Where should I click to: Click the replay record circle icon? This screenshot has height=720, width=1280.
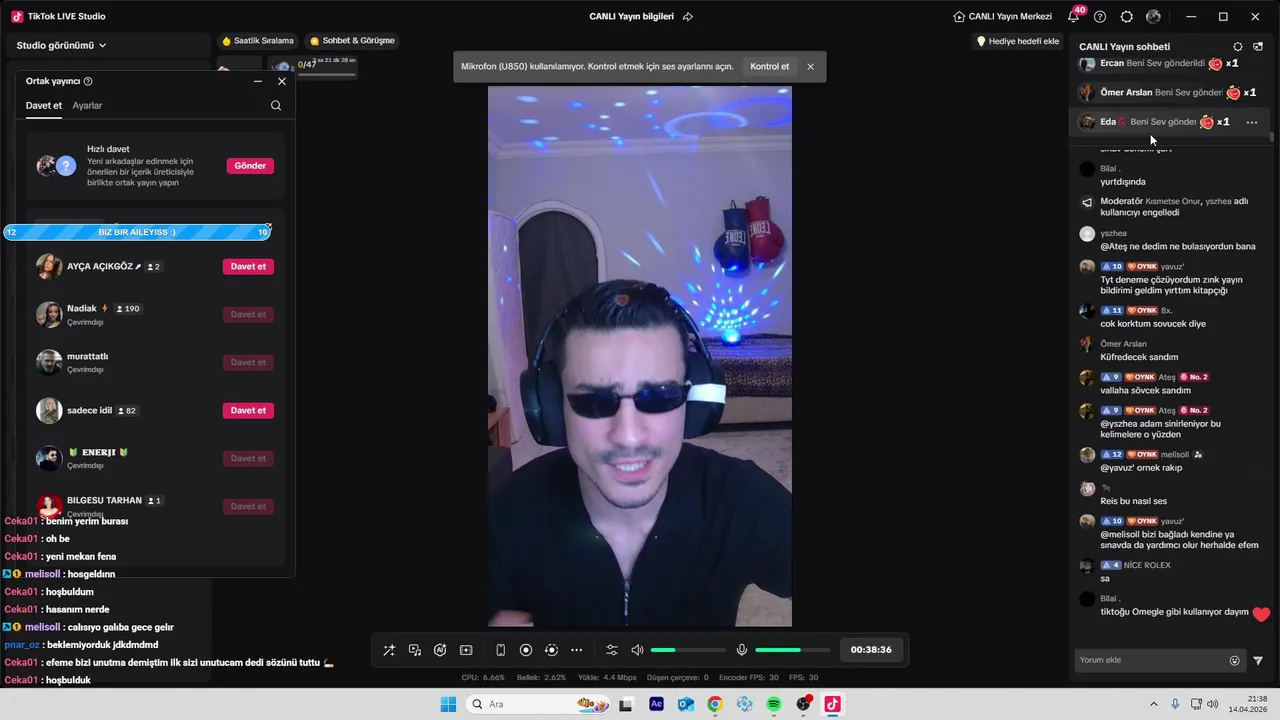pyautogui.click(x=551, y=650)
